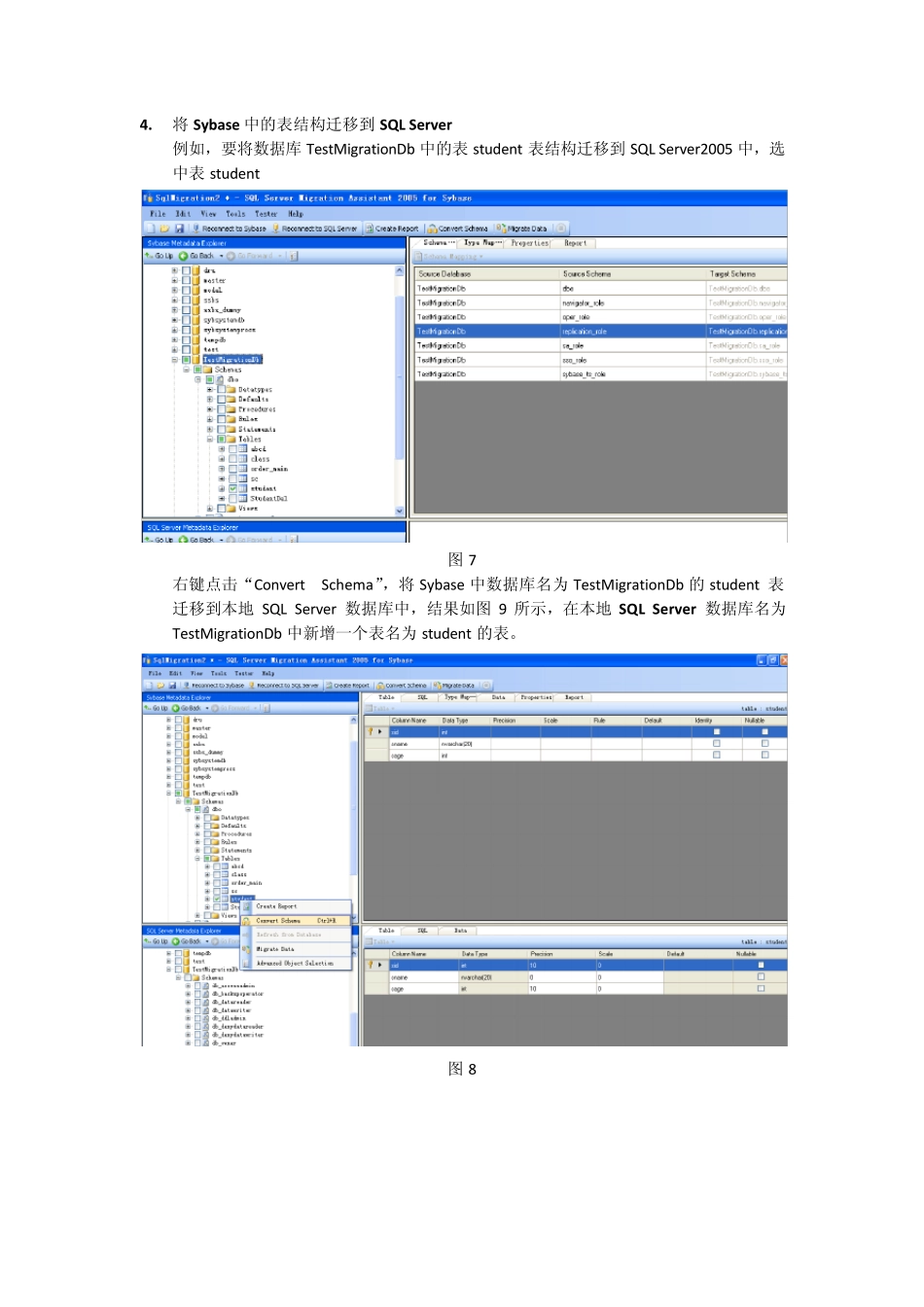Switch to the Properties tab in Figure 7
This screenshot has width=924, height=1307.
(530, 243)
